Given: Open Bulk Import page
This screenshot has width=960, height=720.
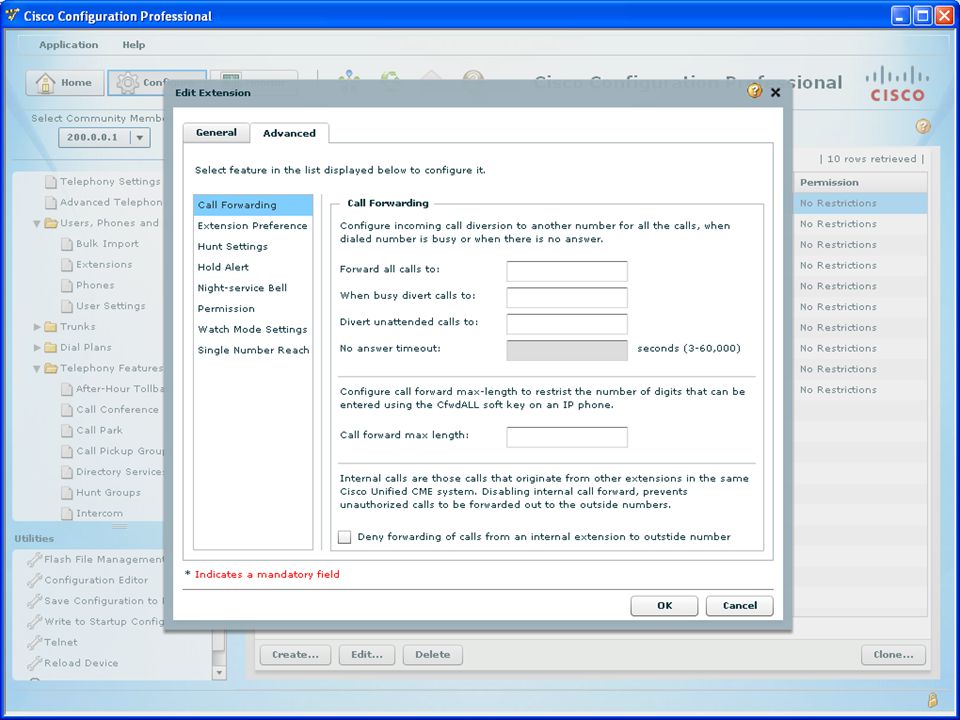Looking at the screenshot, I should (x=100, y=244).
